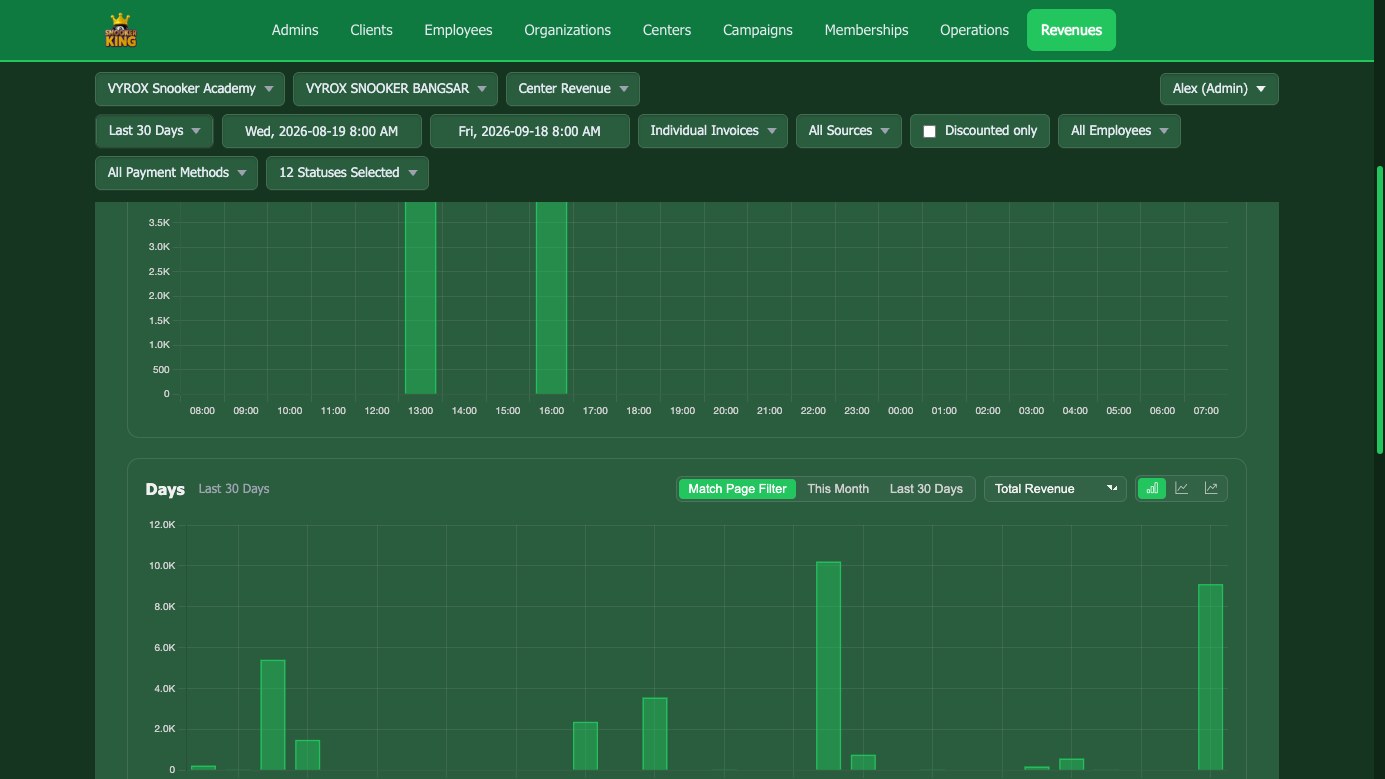Click the Snooker King crown logo
Screen dimensions: 1385x779
tap(121, 30)
